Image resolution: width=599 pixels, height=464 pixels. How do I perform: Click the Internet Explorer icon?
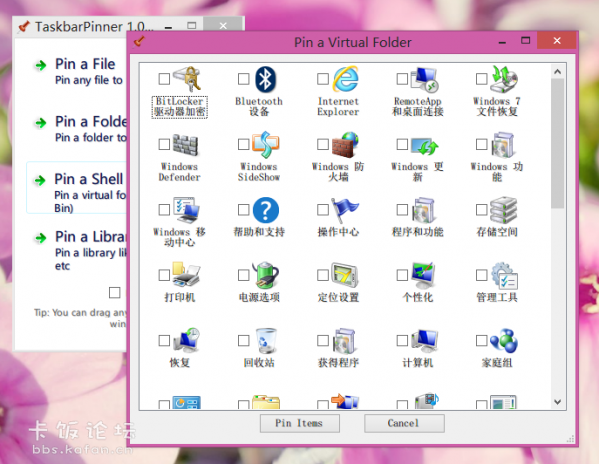click(x=345, y=79)
